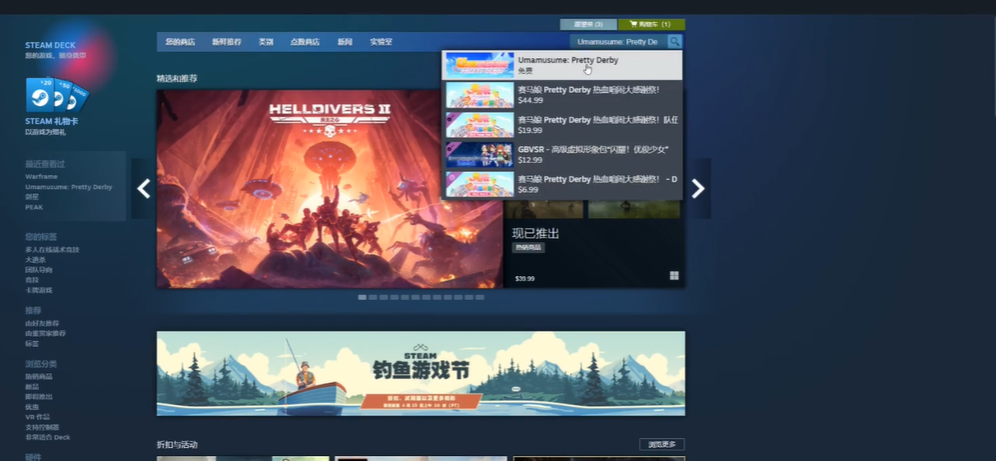Open 新鲜推荐 menu
This screenshot has width=996, height=461.
(227, 42)
